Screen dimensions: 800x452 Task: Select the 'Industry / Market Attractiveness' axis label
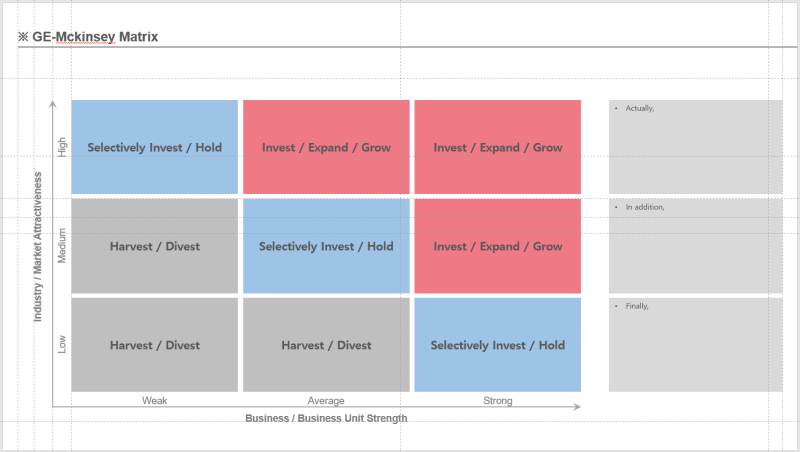pyautogui.click(x=38, y=247)
